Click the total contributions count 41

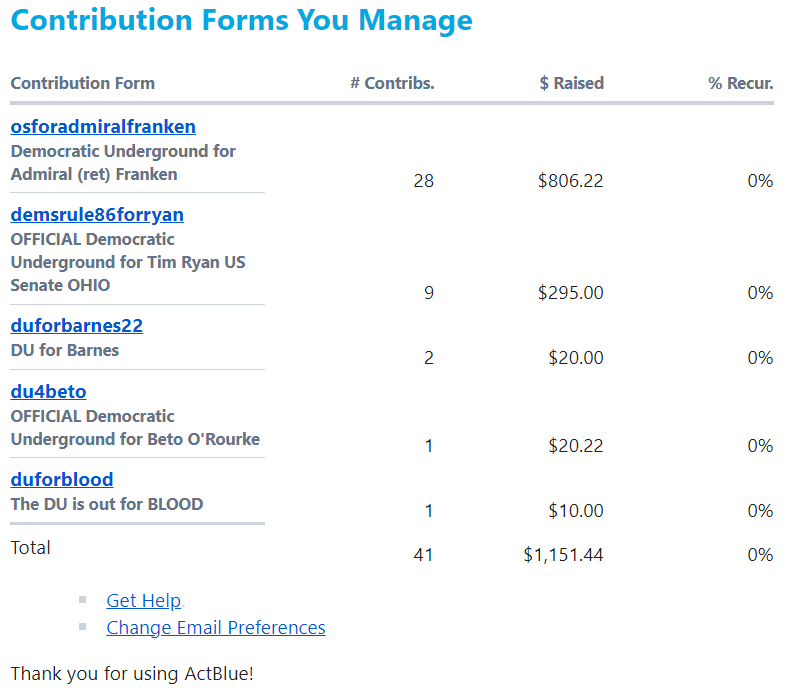coord(423,555)
